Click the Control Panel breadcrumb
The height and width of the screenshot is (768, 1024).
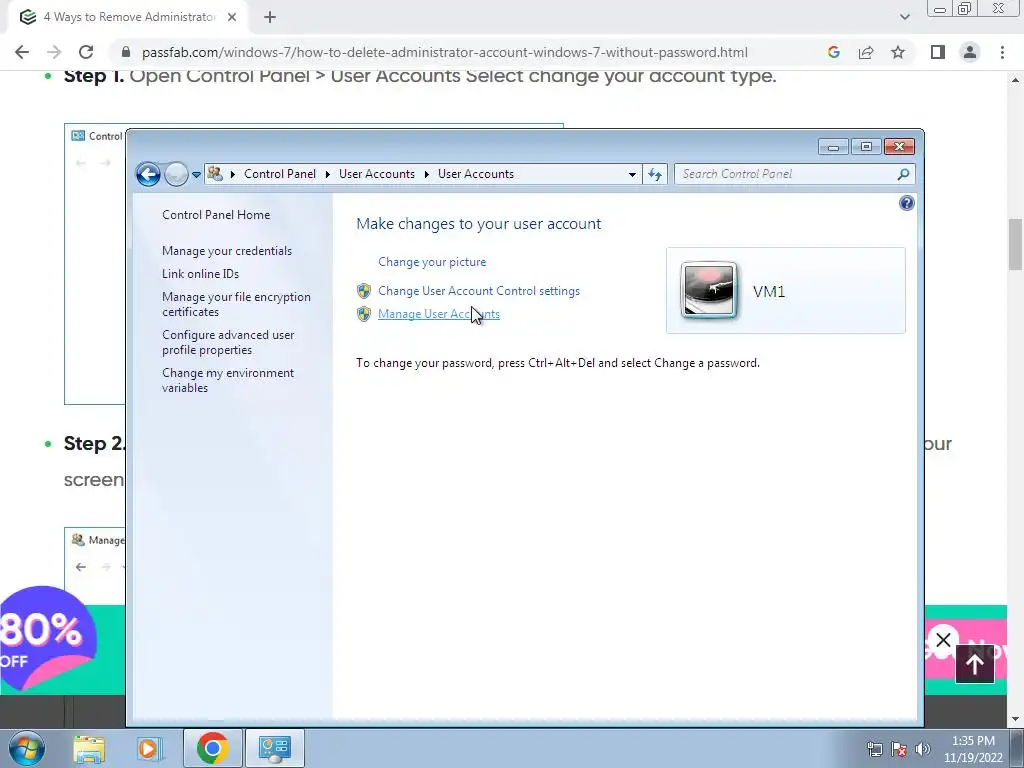click(x=280, y=174)
